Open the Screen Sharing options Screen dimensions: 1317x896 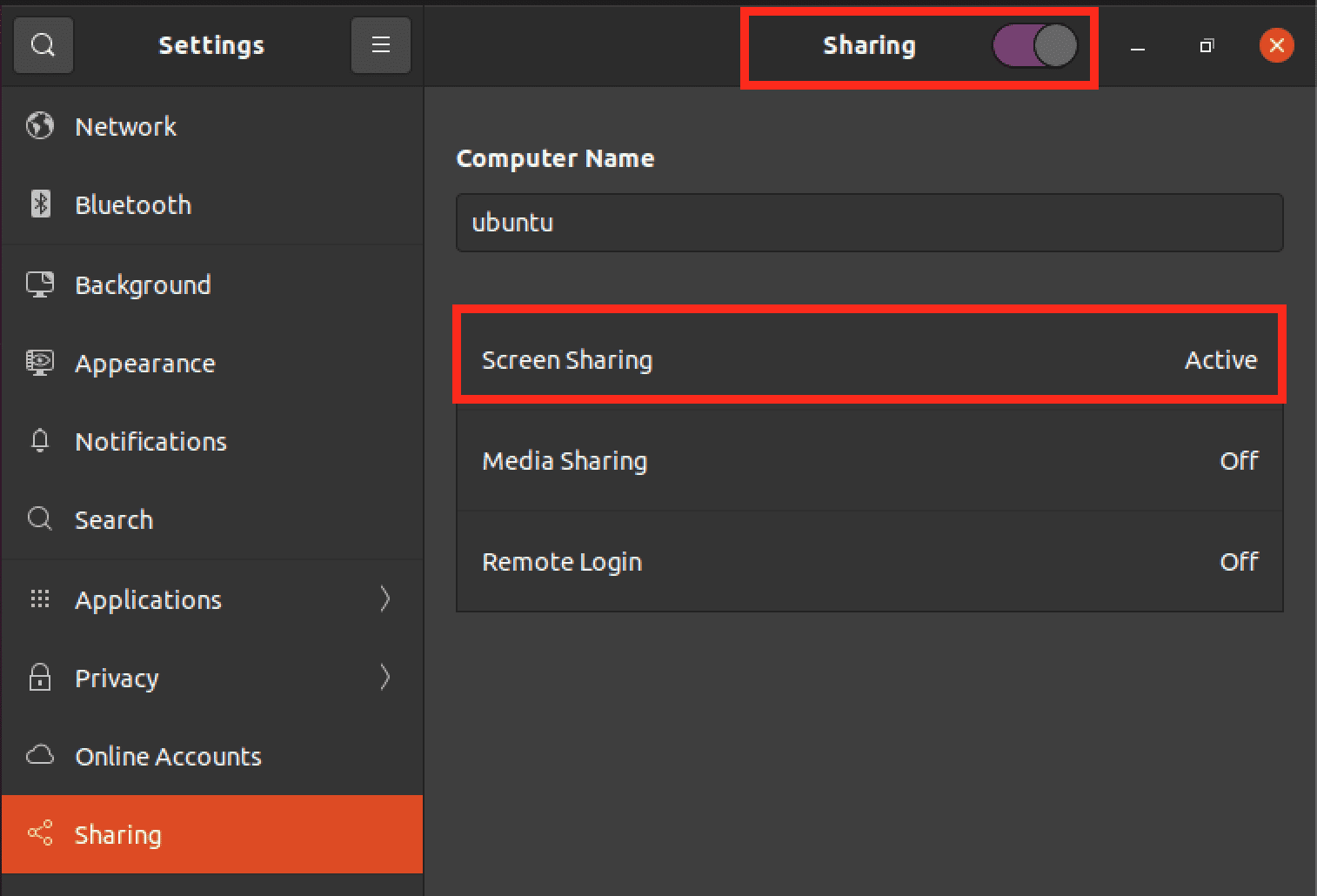tap(869, 359)
